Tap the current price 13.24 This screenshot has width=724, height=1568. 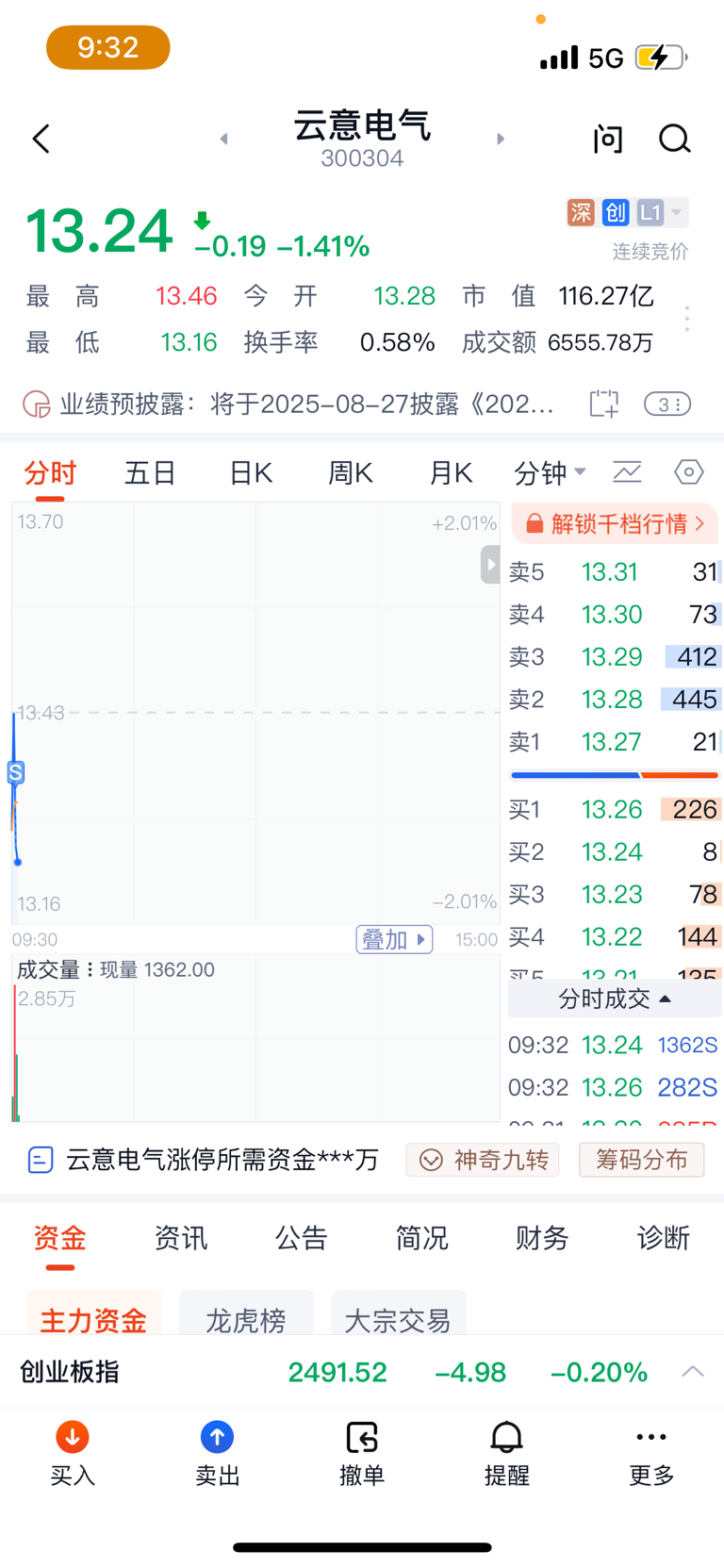point(99,231)
